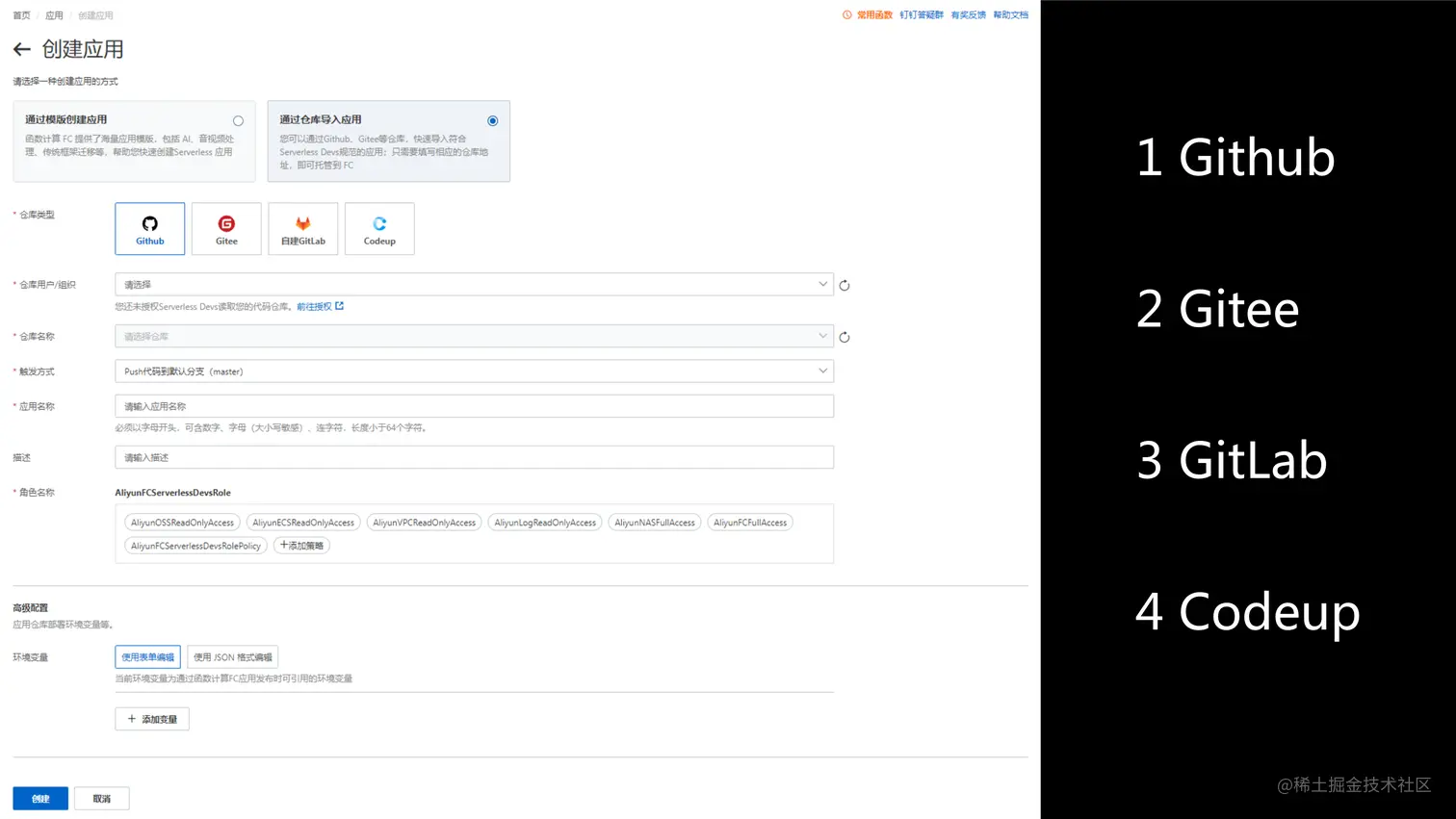Select the Github repository type
This screenshot has height=819, width=1456.
[149, 228]
